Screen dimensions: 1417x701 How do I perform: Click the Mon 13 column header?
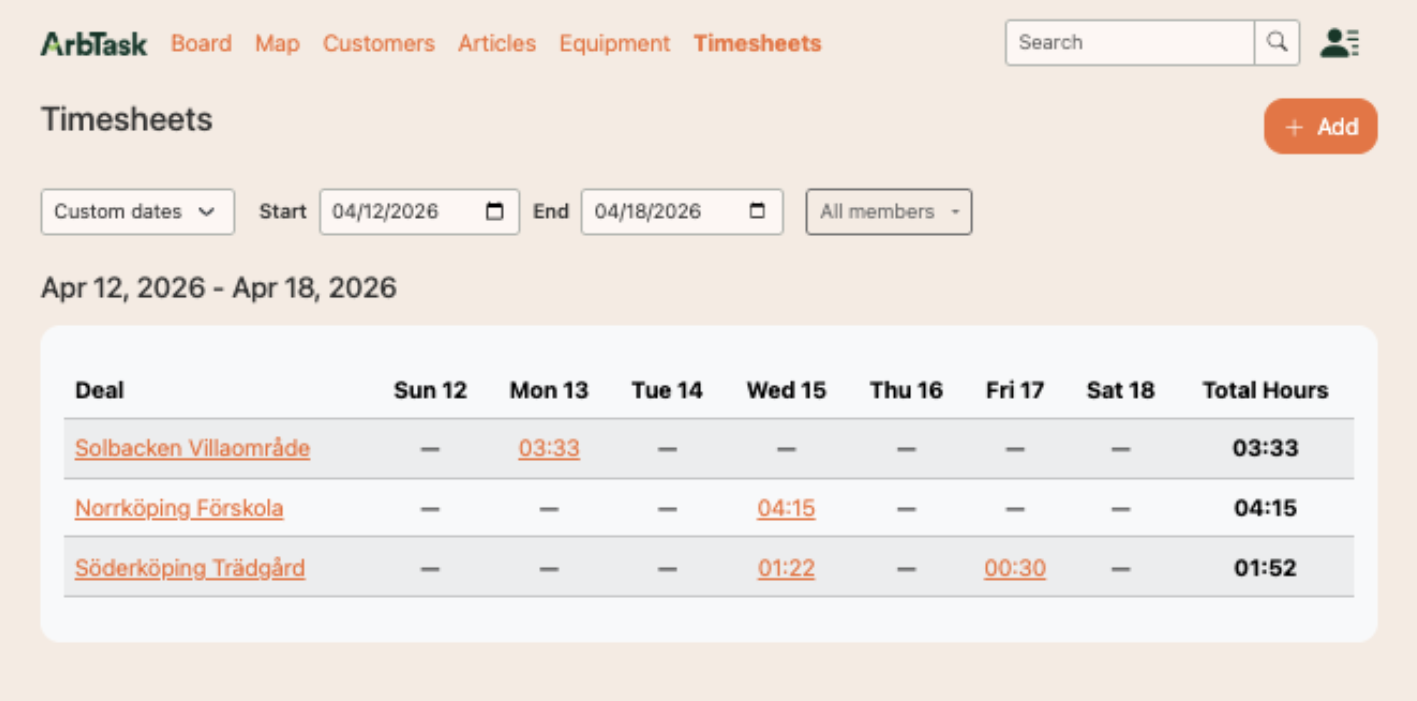click(x=549, y=390)
